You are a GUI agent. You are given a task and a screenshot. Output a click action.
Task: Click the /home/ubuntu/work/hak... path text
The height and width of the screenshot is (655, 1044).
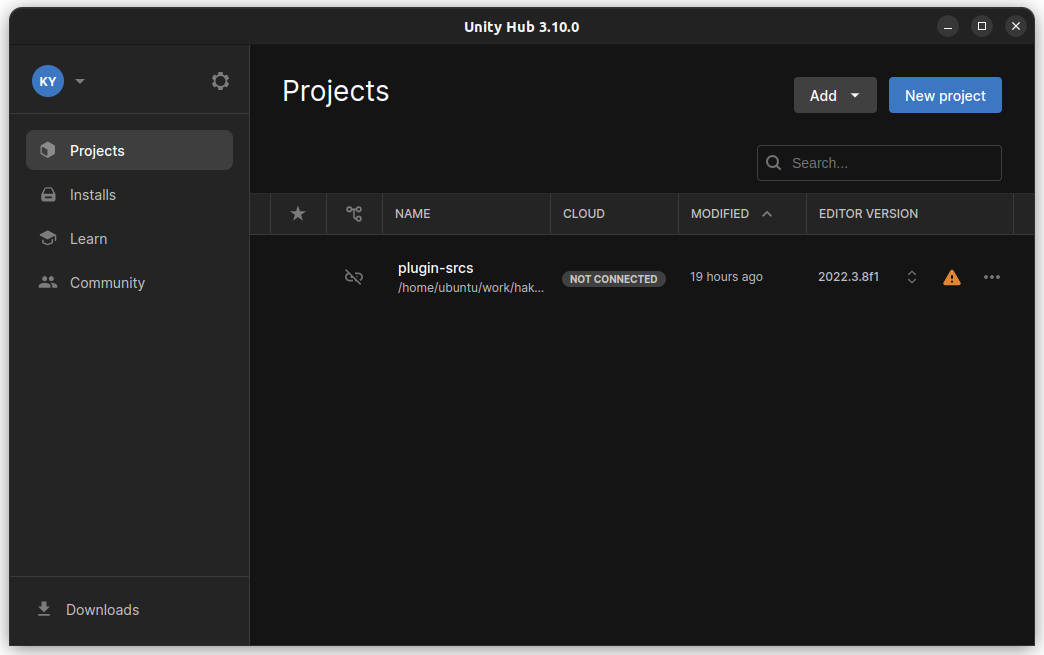pos(471,288)
